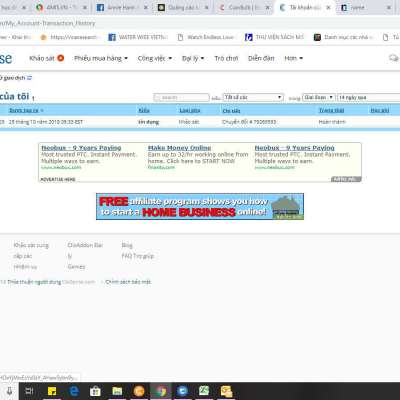The height and width of the screenshot is (400, 400).
Task: Click the microphone icon on the taskbar
Action: pyautogui.click(x=10, y=391)
